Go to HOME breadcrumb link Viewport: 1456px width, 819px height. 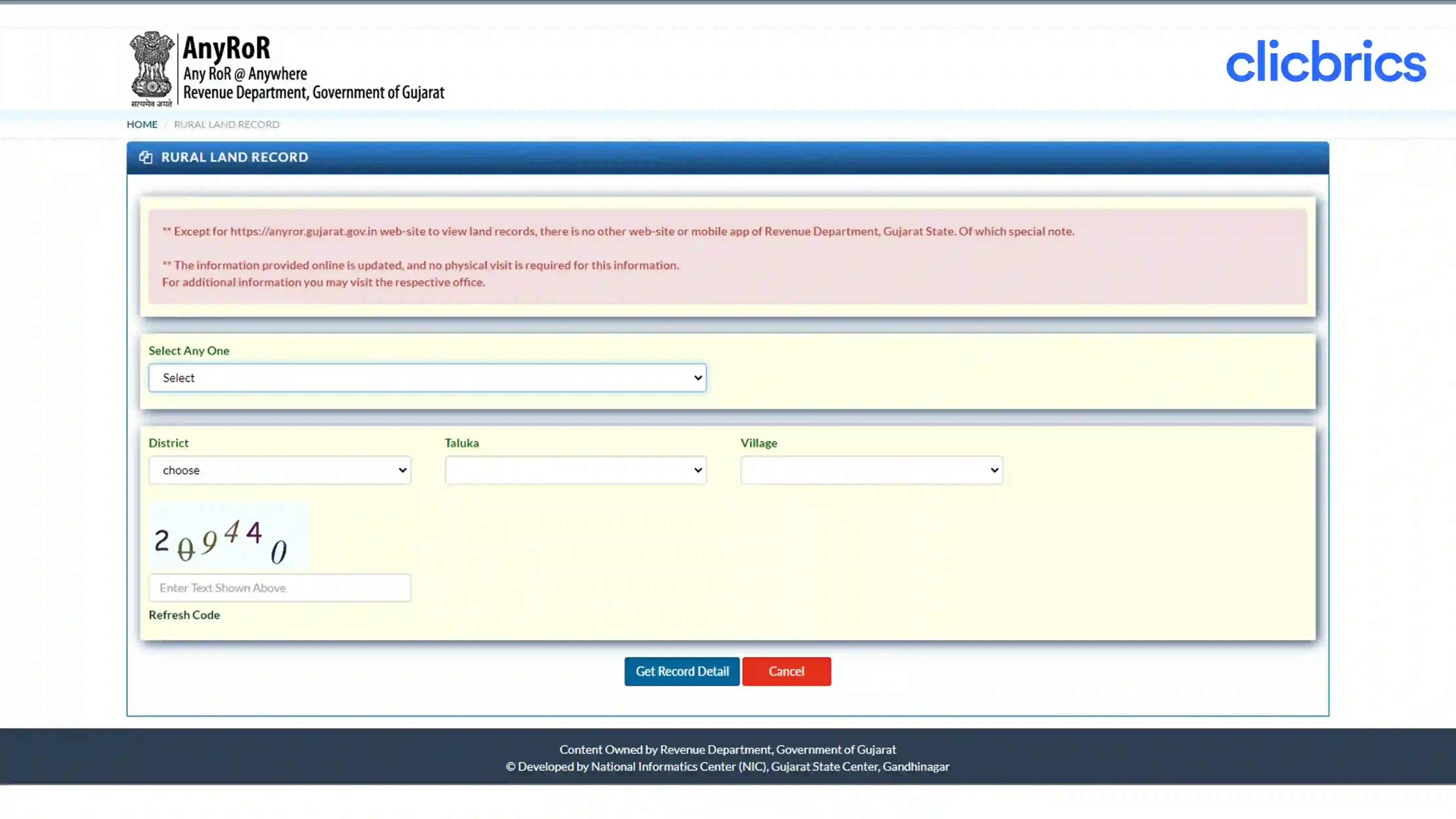[x=142, y=124]
